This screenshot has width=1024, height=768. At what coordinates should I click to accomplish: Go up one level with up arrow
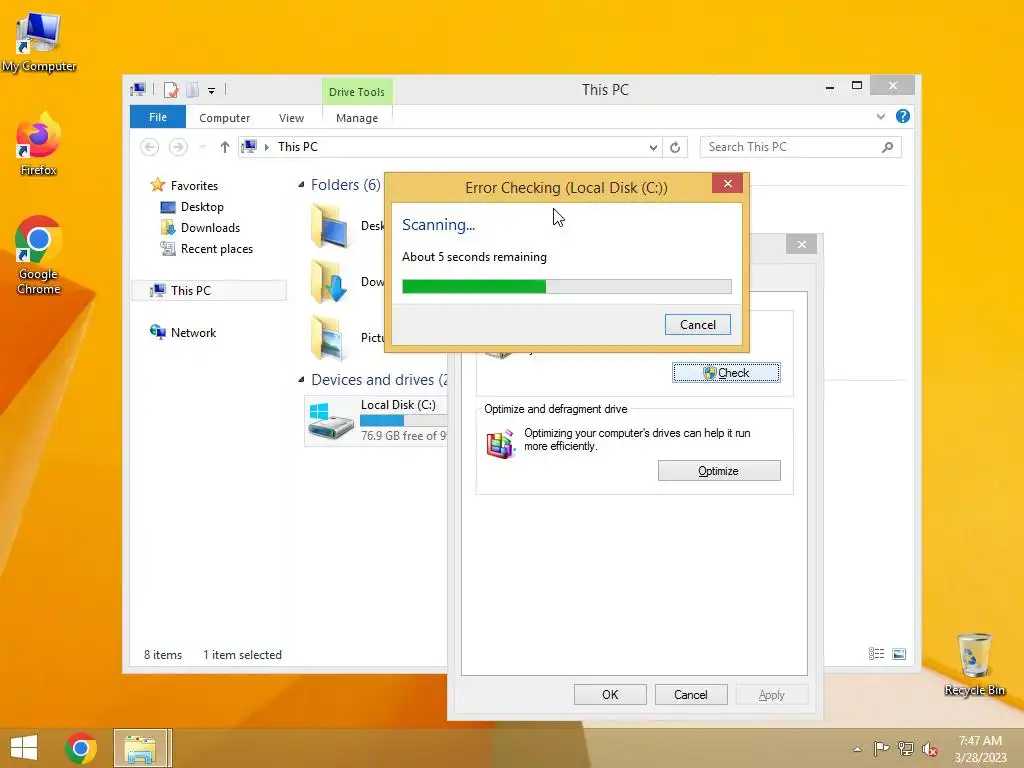click(225, 147)
